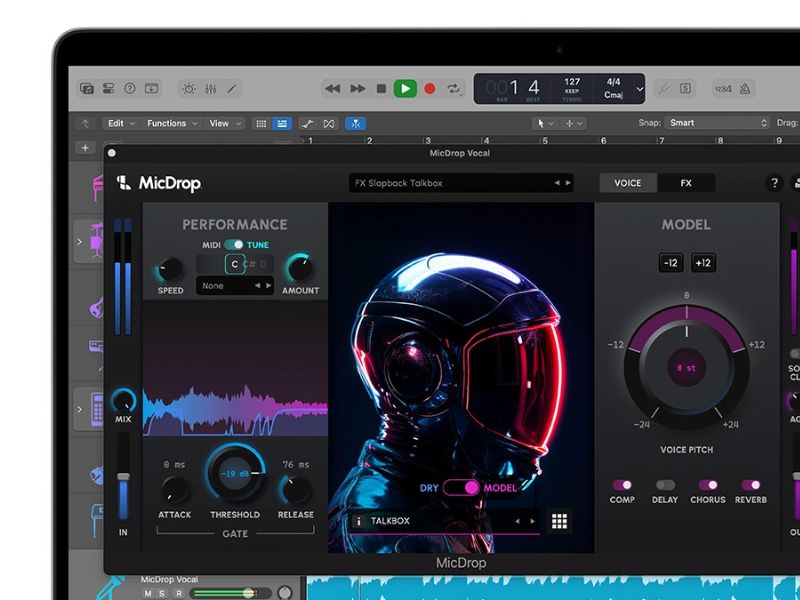Switch the MIDI/TUNE toggle to MIDI
The image size is (800, 600).
(x=228, y=244)
